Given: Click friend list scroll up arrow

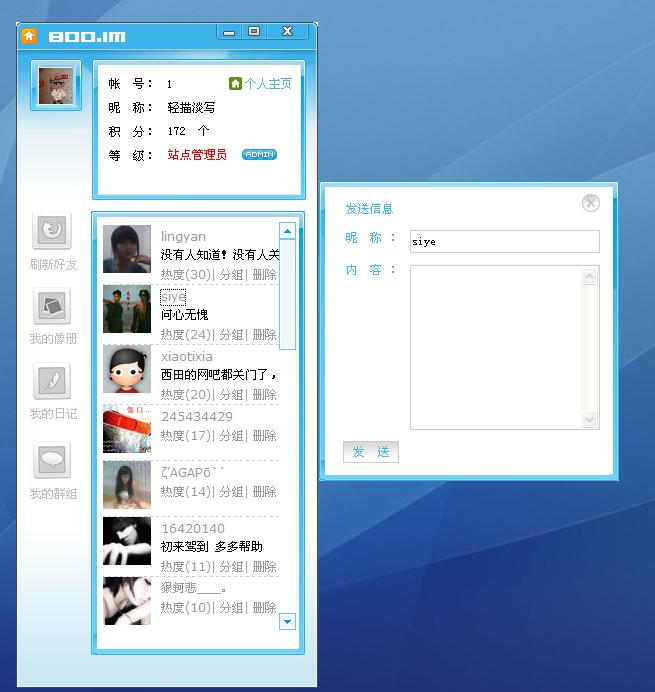Looking at the screenshot, I should 287,231.
